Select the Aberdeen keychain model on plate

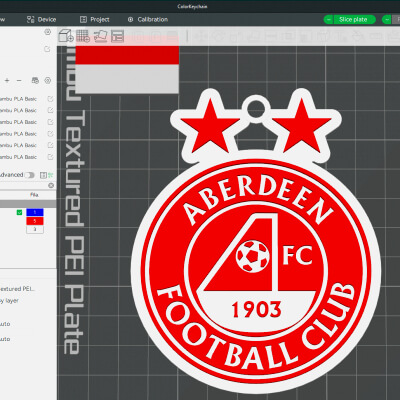pyautogui.click(x=256, y=241)
